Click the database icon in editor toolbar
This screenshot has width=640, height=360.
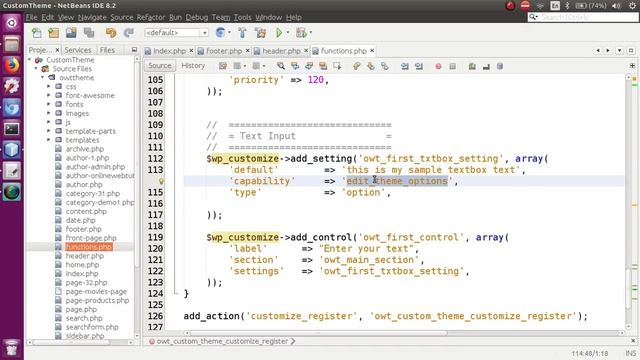[x=500, y=66]
